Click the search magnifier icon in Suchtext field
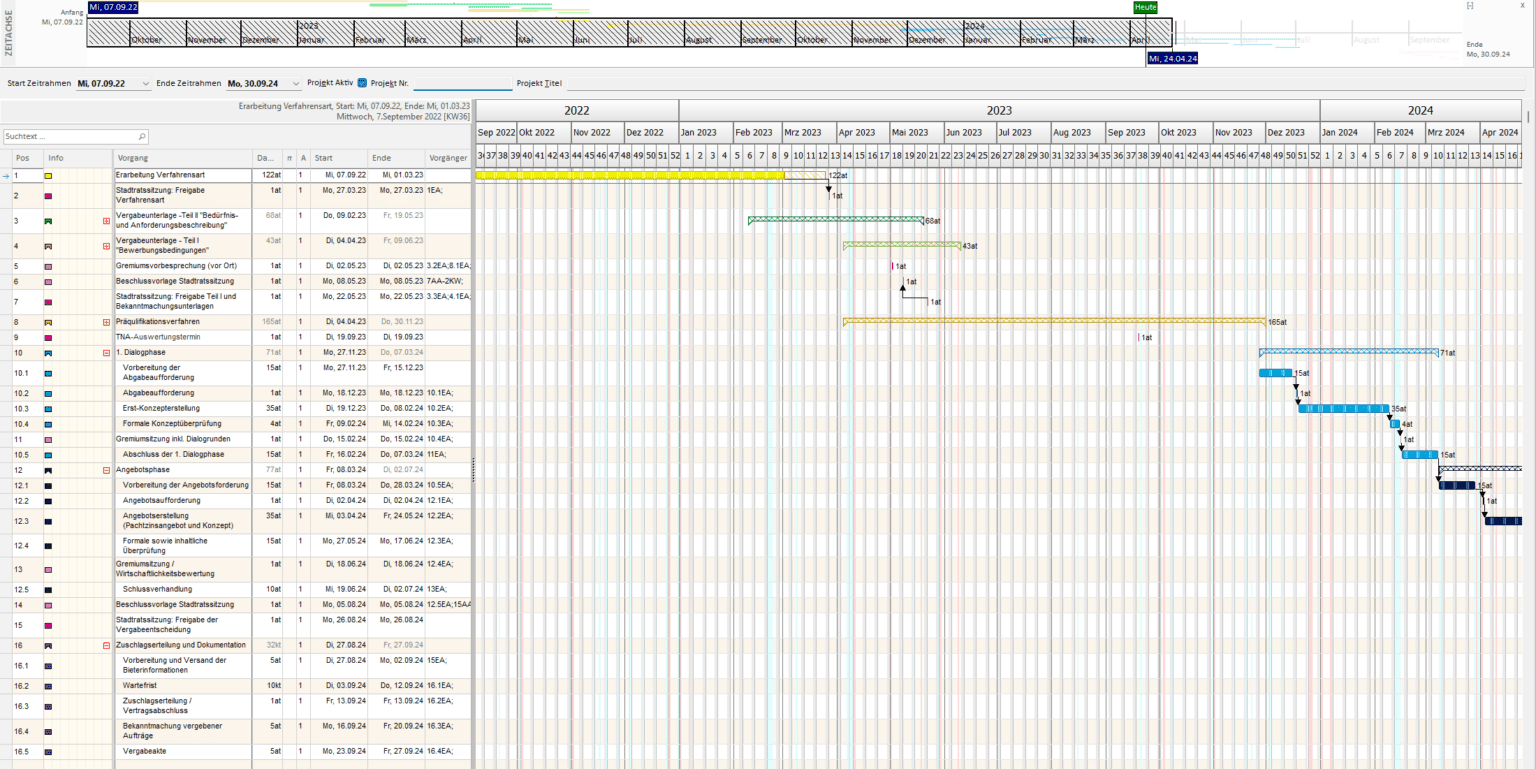1536x769 pixels. pyautogui.click(x=142, y=136)
